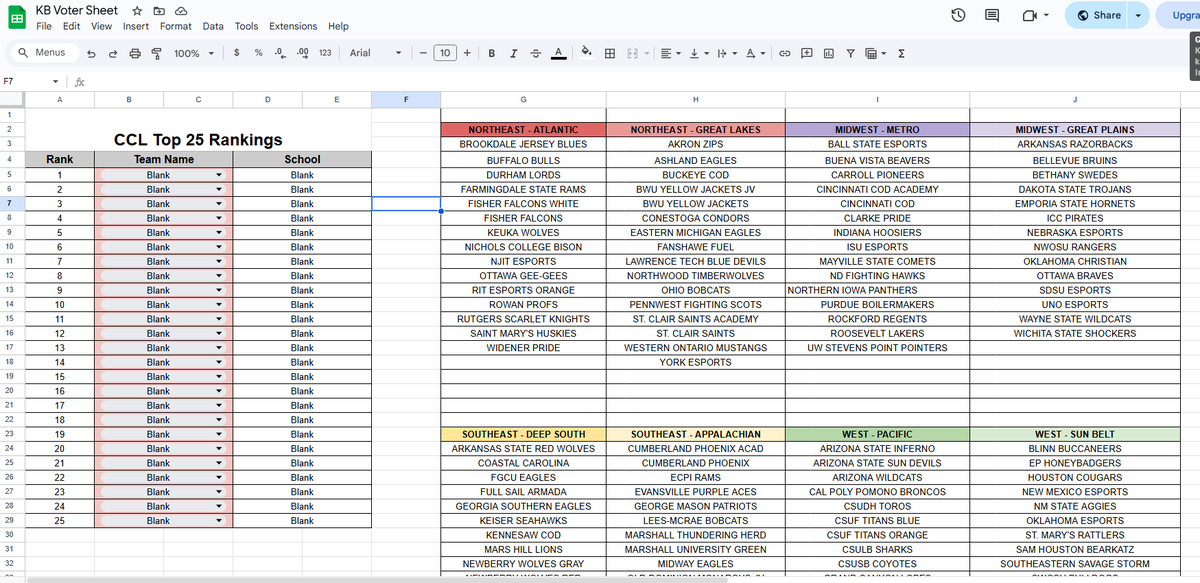The image size is (1200, 583).
Task: Open horizontal align options
Action: click(670, 53)
